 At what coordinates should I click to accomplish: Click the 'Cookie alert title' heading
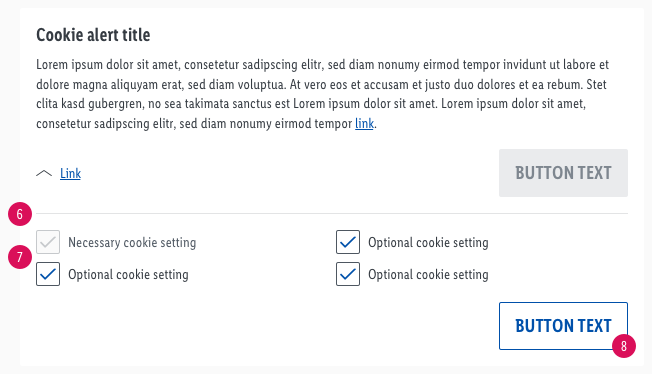(x=93, y=35)
